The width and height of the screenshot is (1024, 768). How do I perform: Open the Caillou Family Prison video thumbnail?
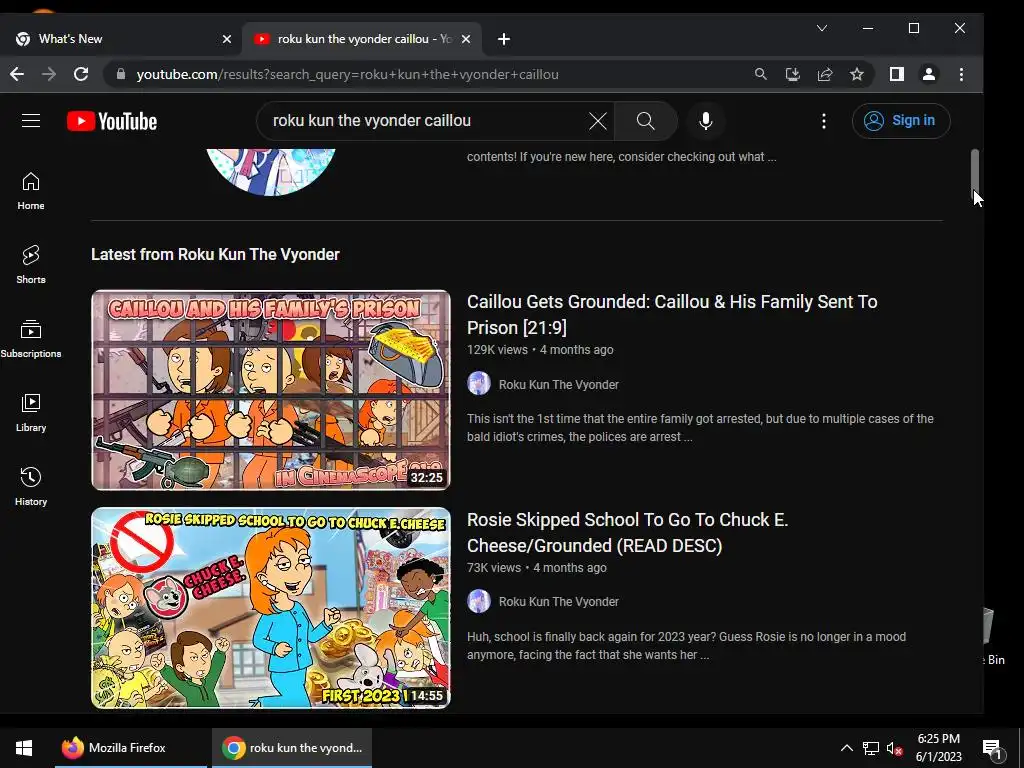tap(271, 390)
